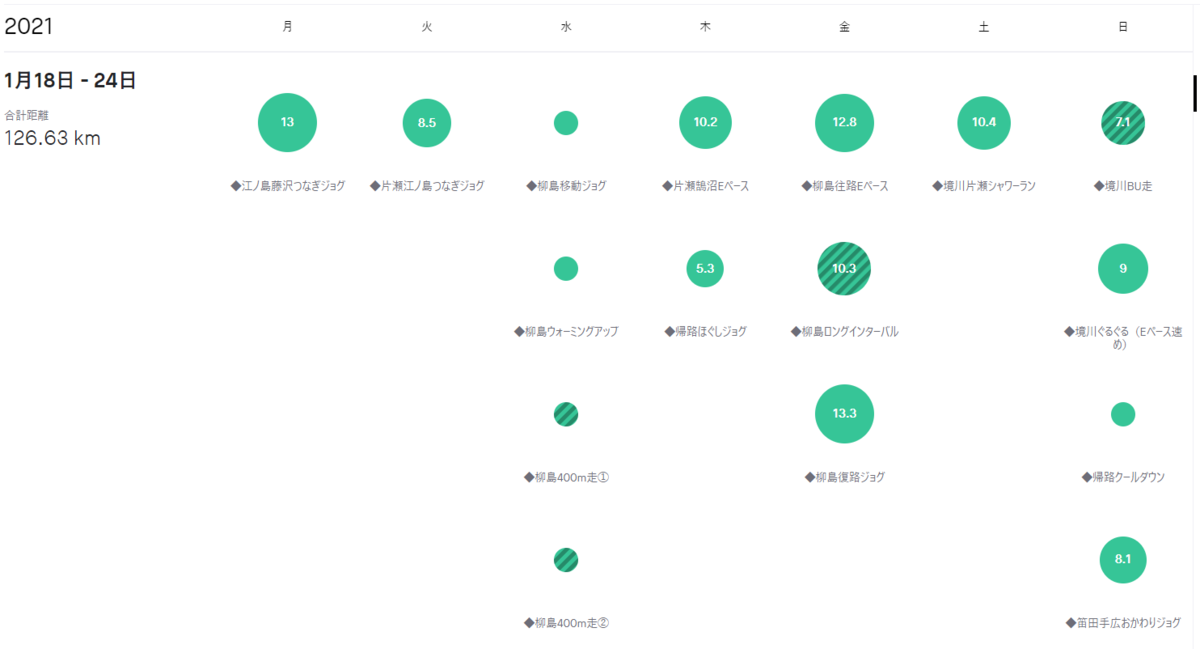Open the 柳島ロングインターバル activity link
1200x649 pixels.
(844, 331)
